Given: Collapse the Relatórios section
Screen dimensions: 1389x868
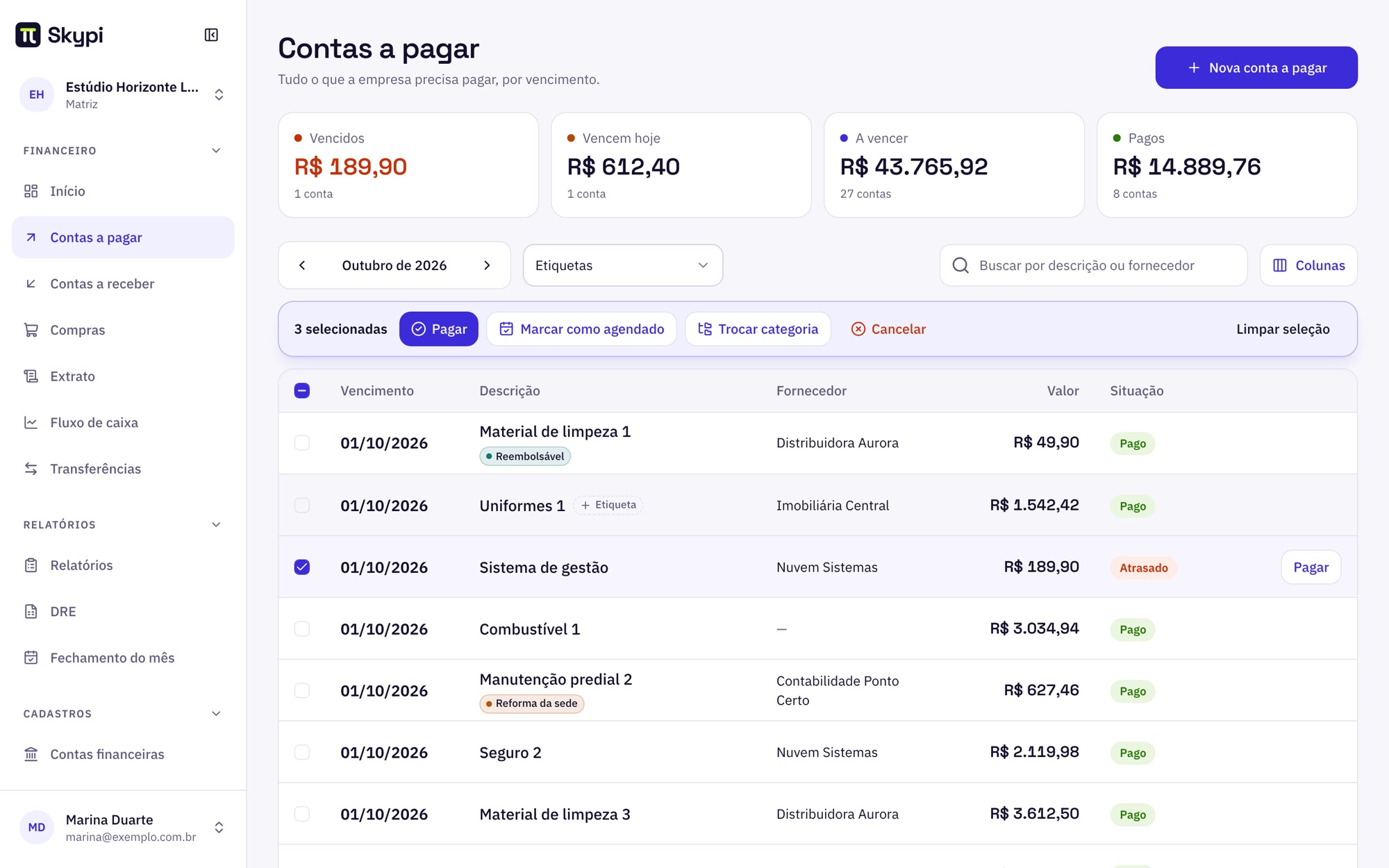Looking at the screenshot, I should pyautogui.click(x=216, y=524).
